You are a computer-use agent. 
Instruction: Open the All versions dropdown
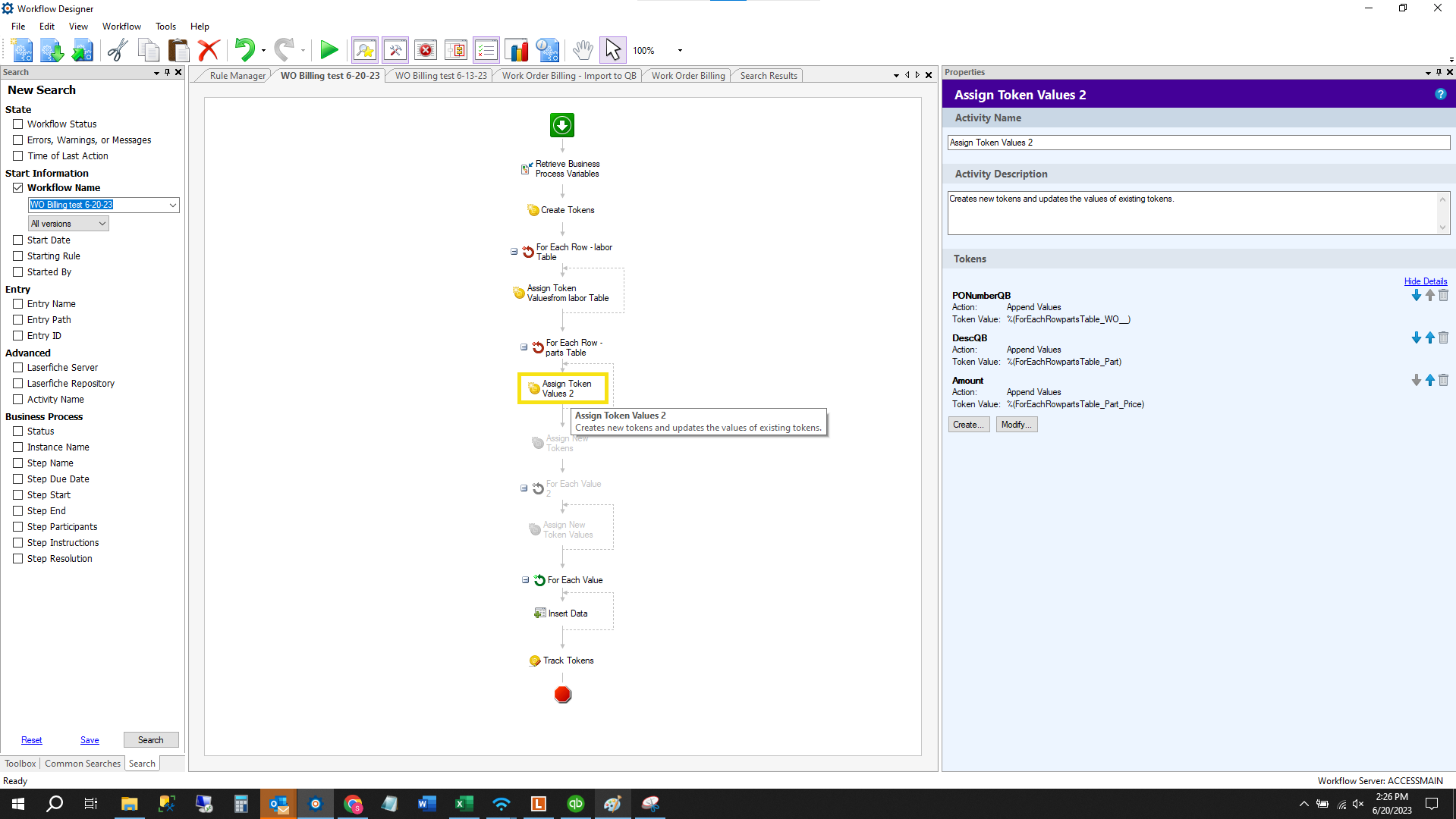(x=102, y=224)
